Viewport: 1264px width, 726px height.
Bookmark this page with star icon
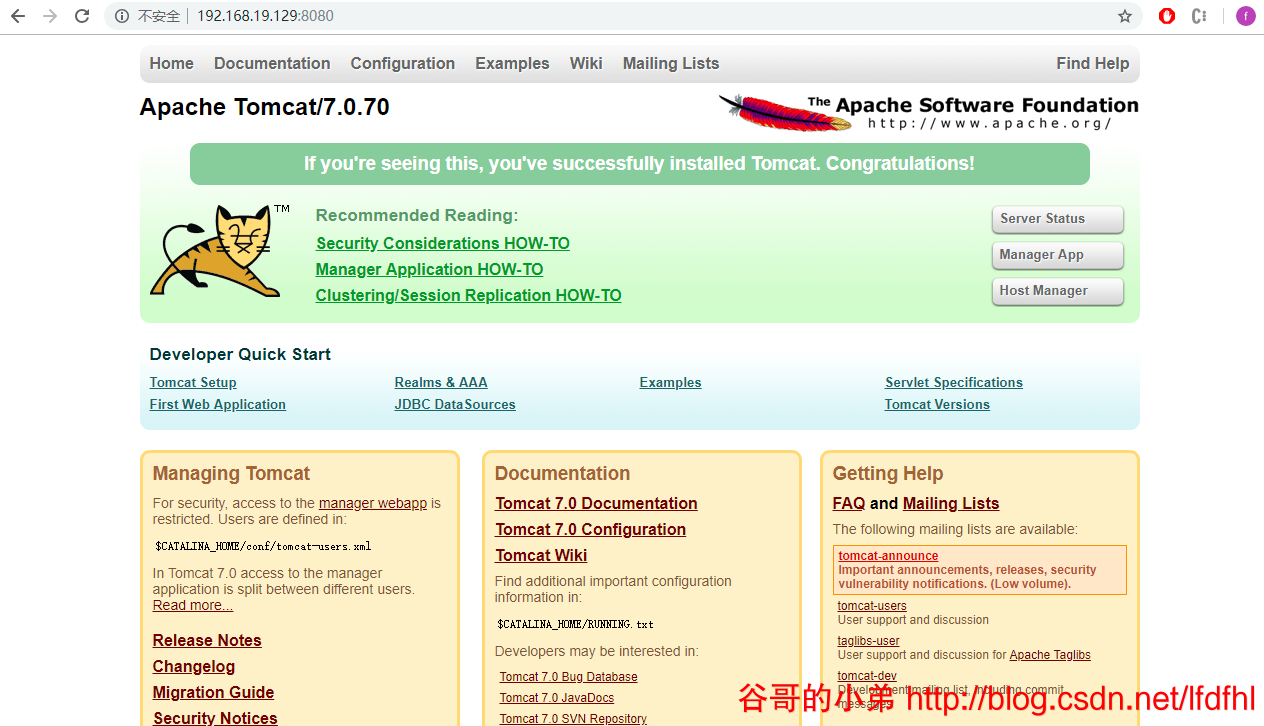pos(1125,16)
